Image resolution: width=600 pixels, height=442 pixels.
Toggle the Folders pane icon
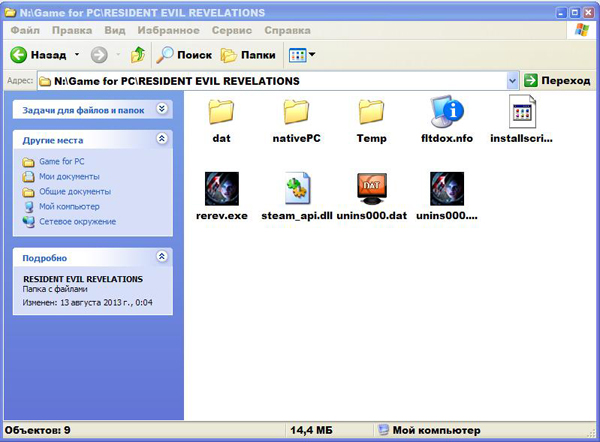click(228, 55)
